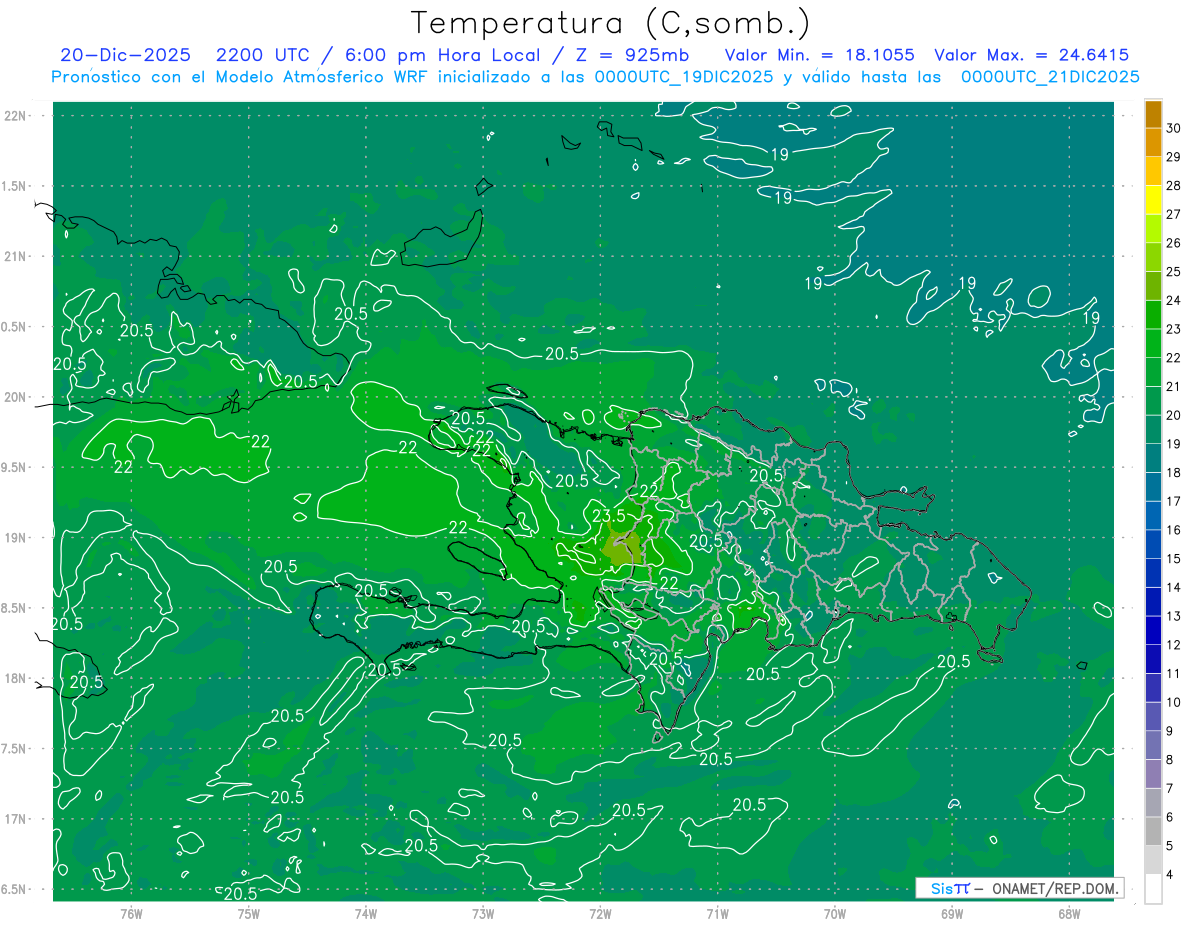Click the '21N' latitude axis label
This screenshot has height=927, width=1200.
[x=15, y=257]
